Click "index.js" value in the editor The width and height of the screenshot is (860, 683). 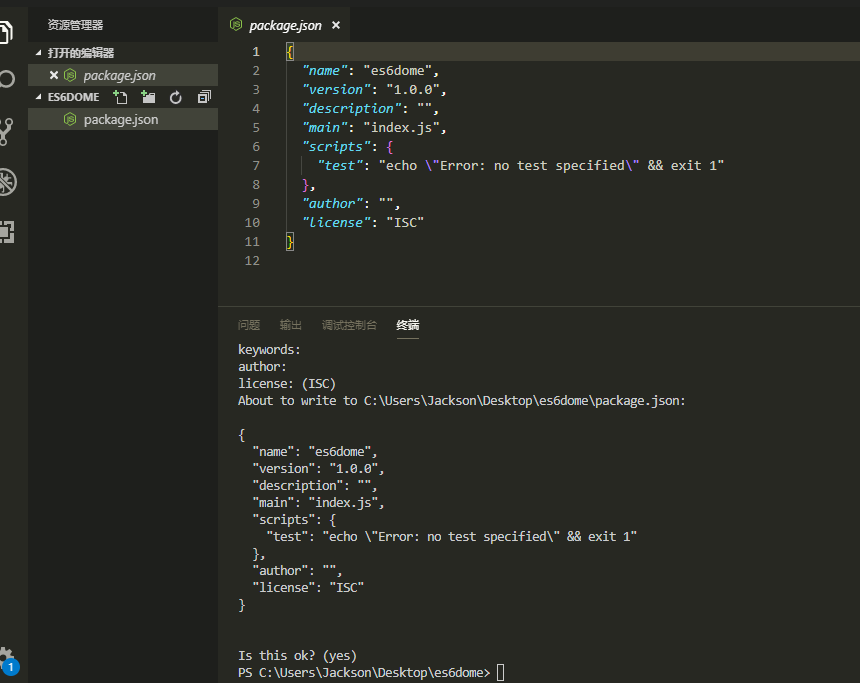(x=401, y=128)
